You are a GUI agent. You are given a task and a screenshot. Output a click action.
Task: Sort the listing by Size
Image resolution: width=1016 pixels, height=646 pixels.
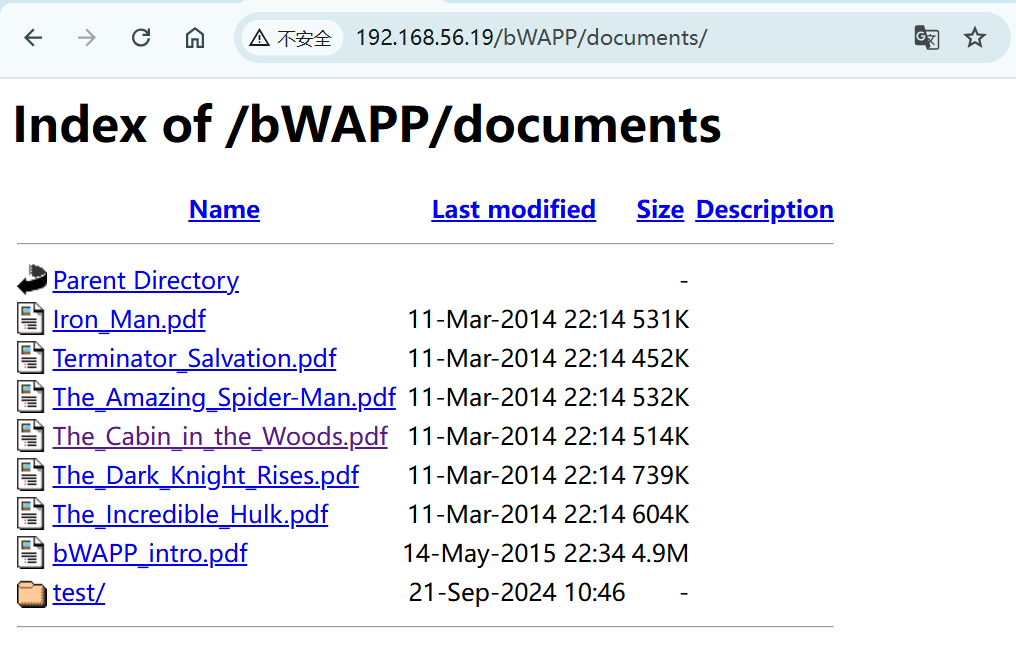point(660,209)
